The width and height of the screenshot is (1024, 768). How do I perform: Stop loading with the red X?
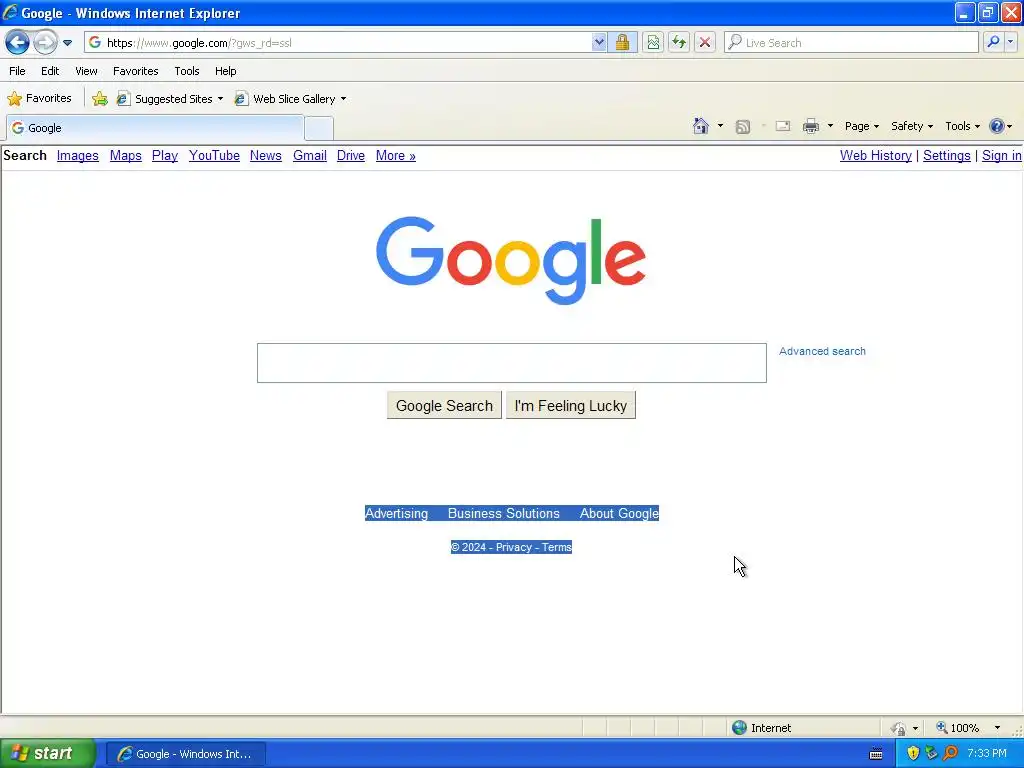coord(705,42)
